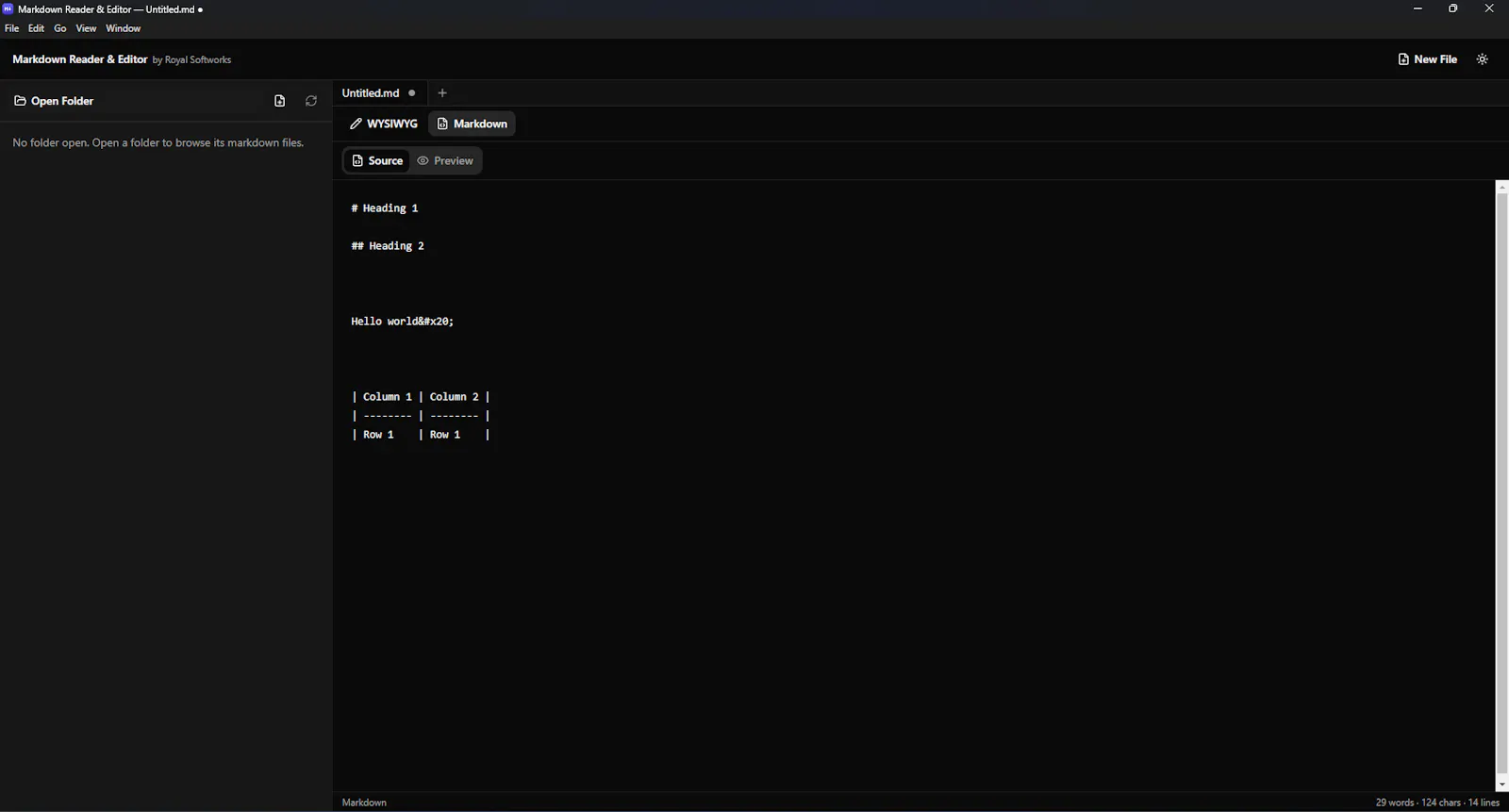Click the table separator dashes line
Image resolution: width=1509 pixels, height=812 pixels.
(421, 416)
